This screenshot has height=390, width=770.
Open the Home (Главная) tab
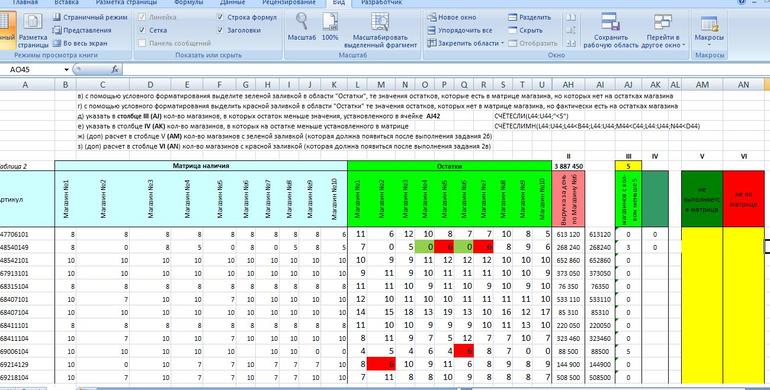click(25, 2)
